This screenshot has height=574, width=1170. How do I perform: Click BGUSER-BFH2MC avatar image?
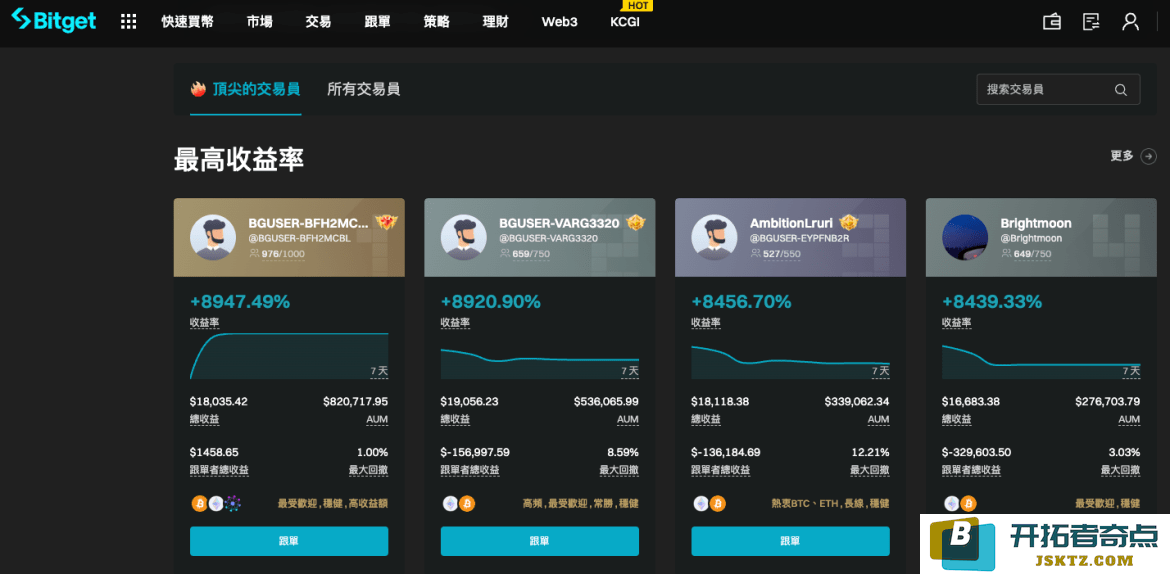tap(213, 237)
